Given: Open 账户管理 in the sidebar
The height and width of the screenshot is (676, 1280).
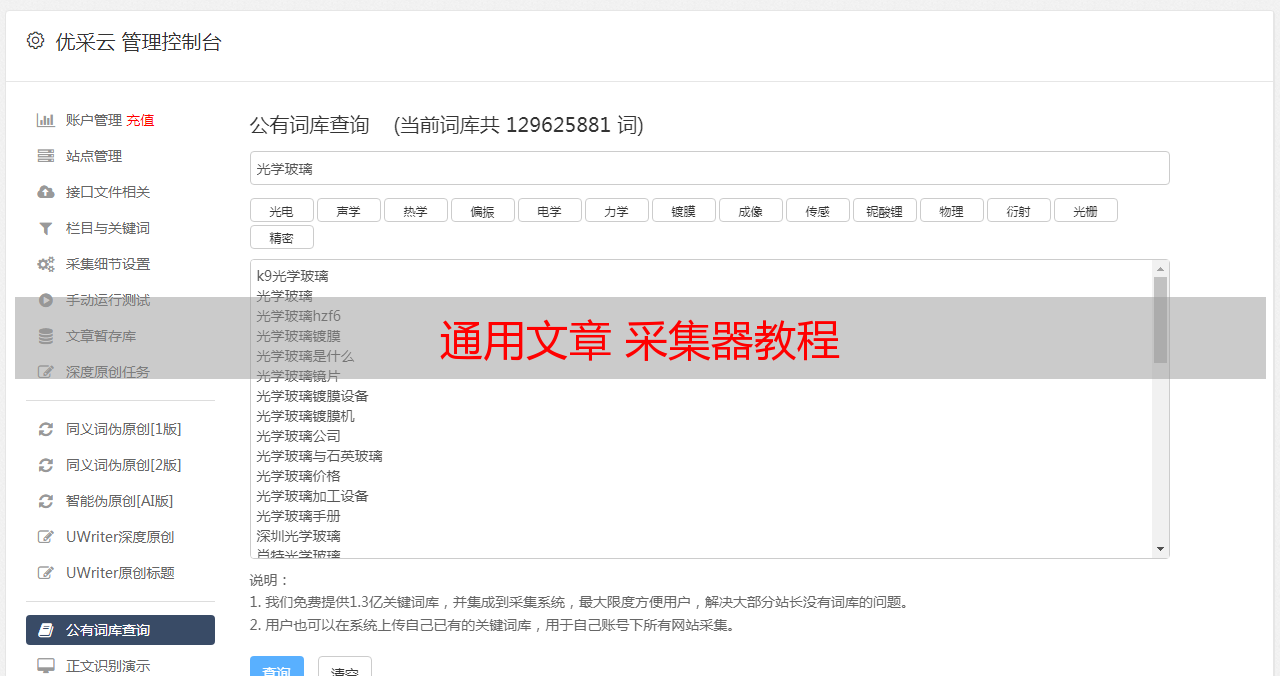Looking at the screenshot, I should point(94,120).
